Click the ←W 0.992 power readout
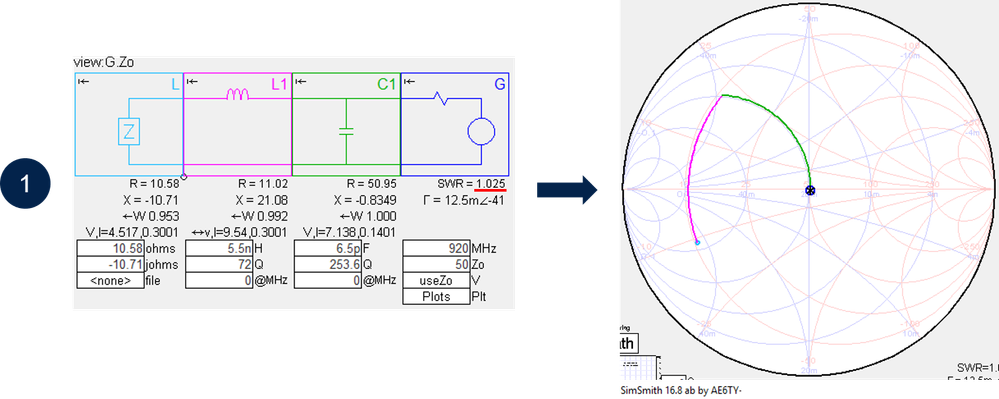 [259, 215]
